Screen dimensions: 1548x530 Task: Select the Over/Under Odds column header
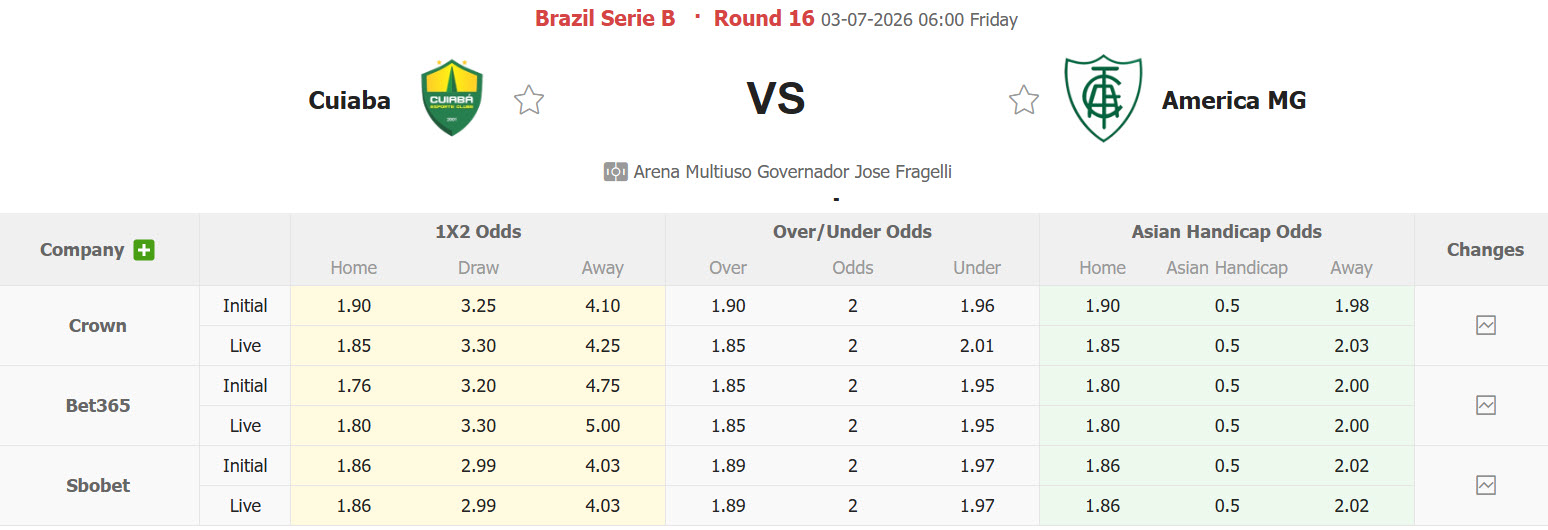pos(852,232)
